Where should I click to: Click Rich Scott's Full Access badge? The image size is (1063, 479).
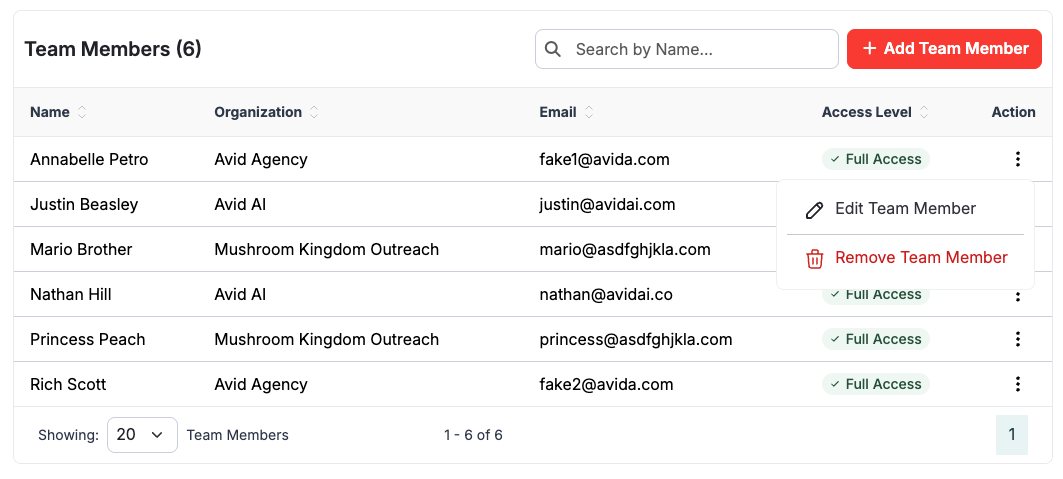[x=876, y=384]
